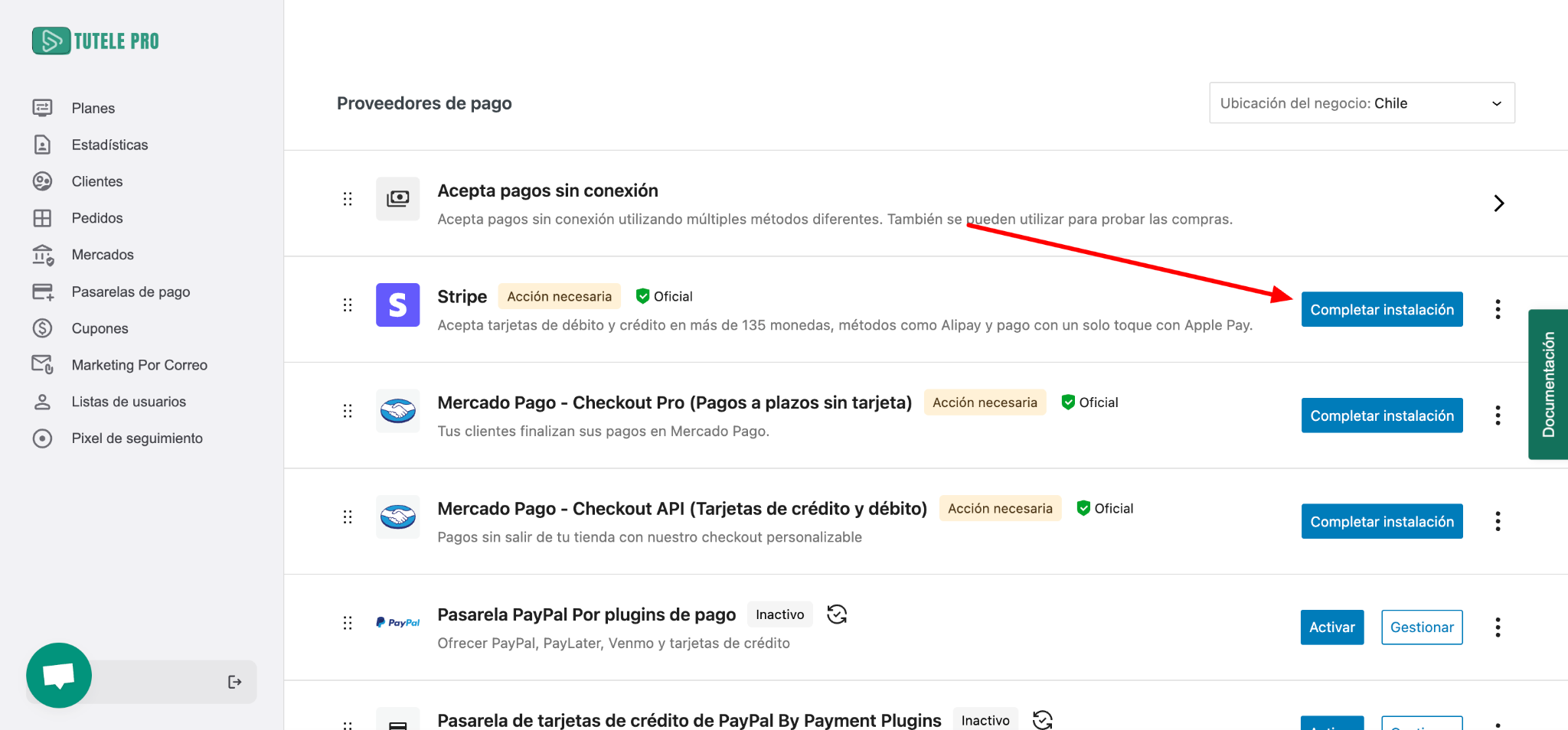Open Listas de usuarios
This screenshot has width=1568, height=730.
pos(129,402)
